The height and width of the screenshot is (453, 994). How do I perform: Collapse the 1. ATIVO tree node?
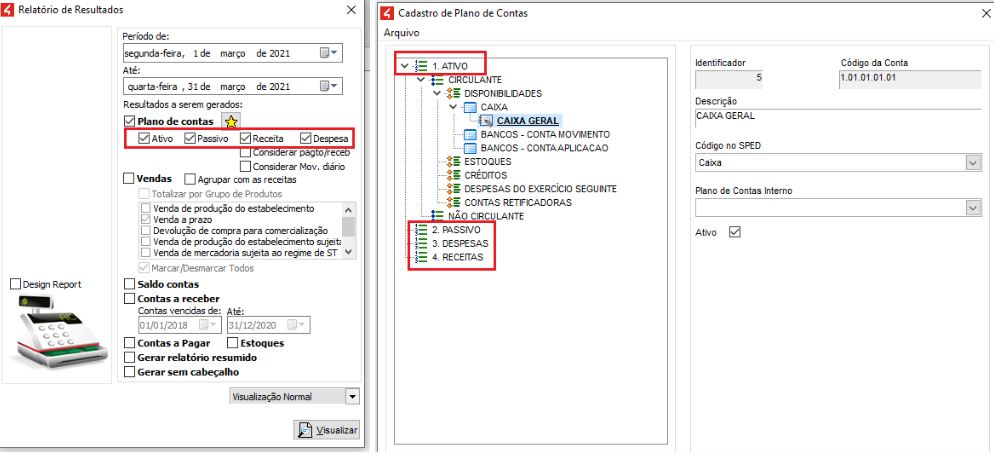point(404,66)
